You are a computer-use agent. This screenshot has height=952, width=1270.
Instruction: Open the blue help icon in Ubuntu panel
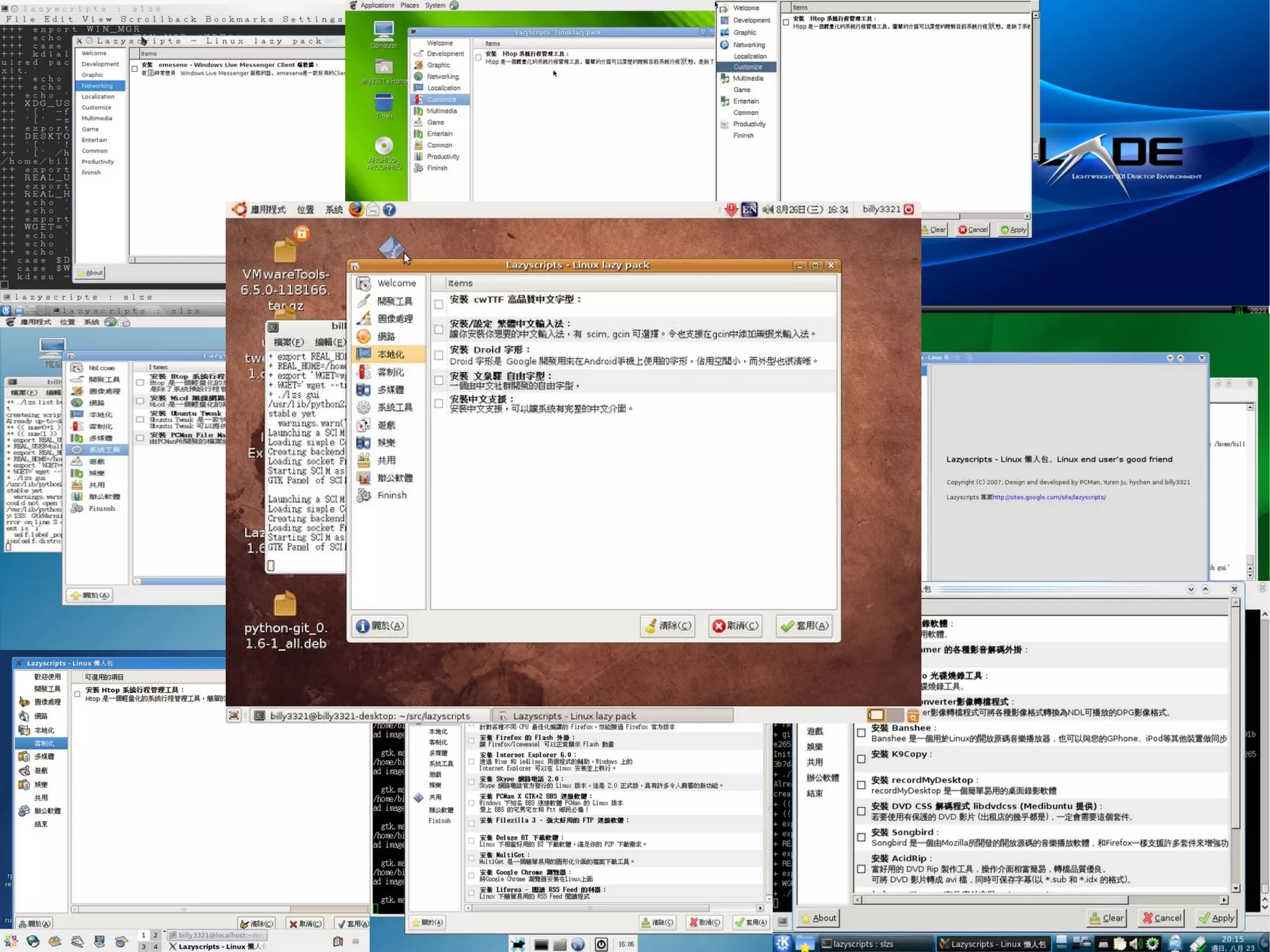(x=389, y=210)
